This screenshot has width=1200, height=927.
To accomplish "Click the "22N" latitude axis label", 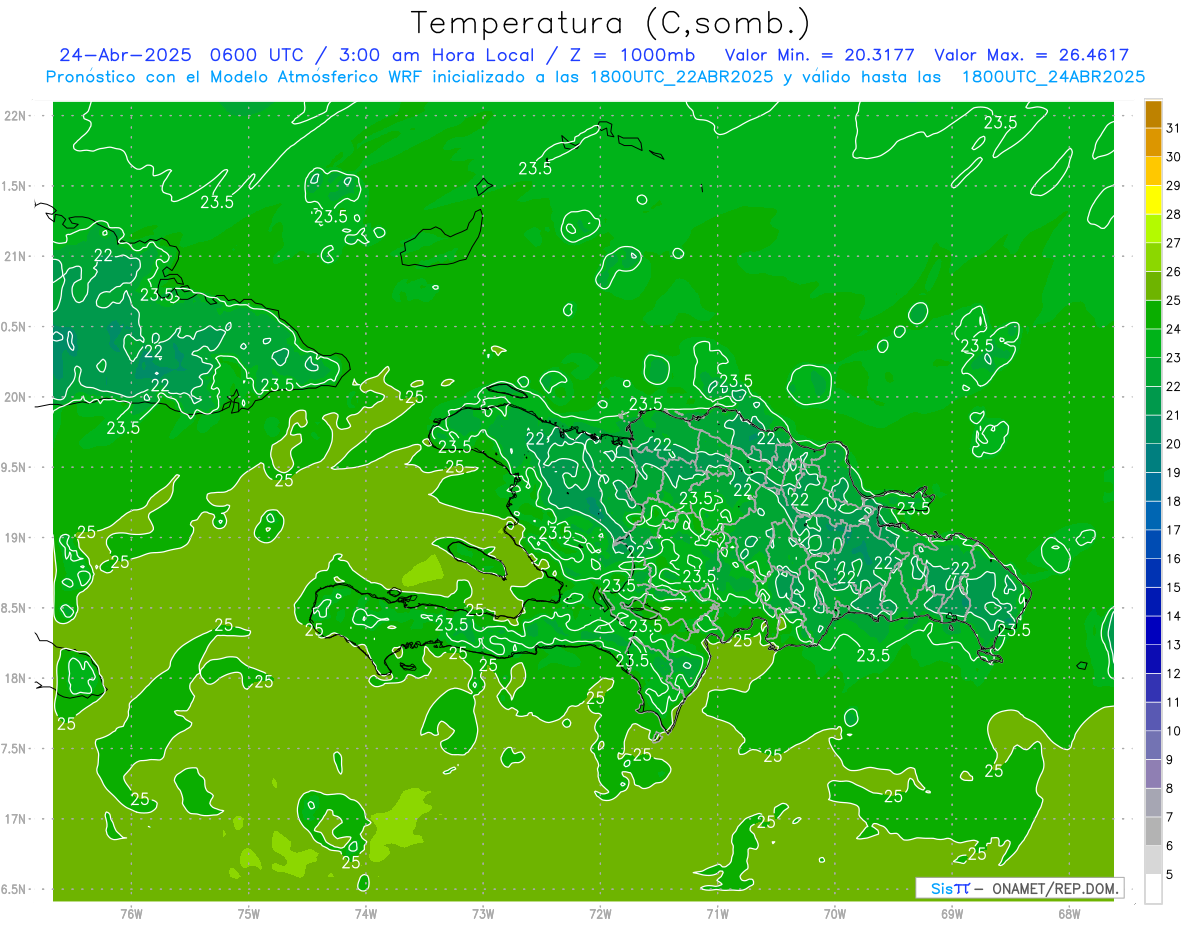I will click(x=16, y=116).
